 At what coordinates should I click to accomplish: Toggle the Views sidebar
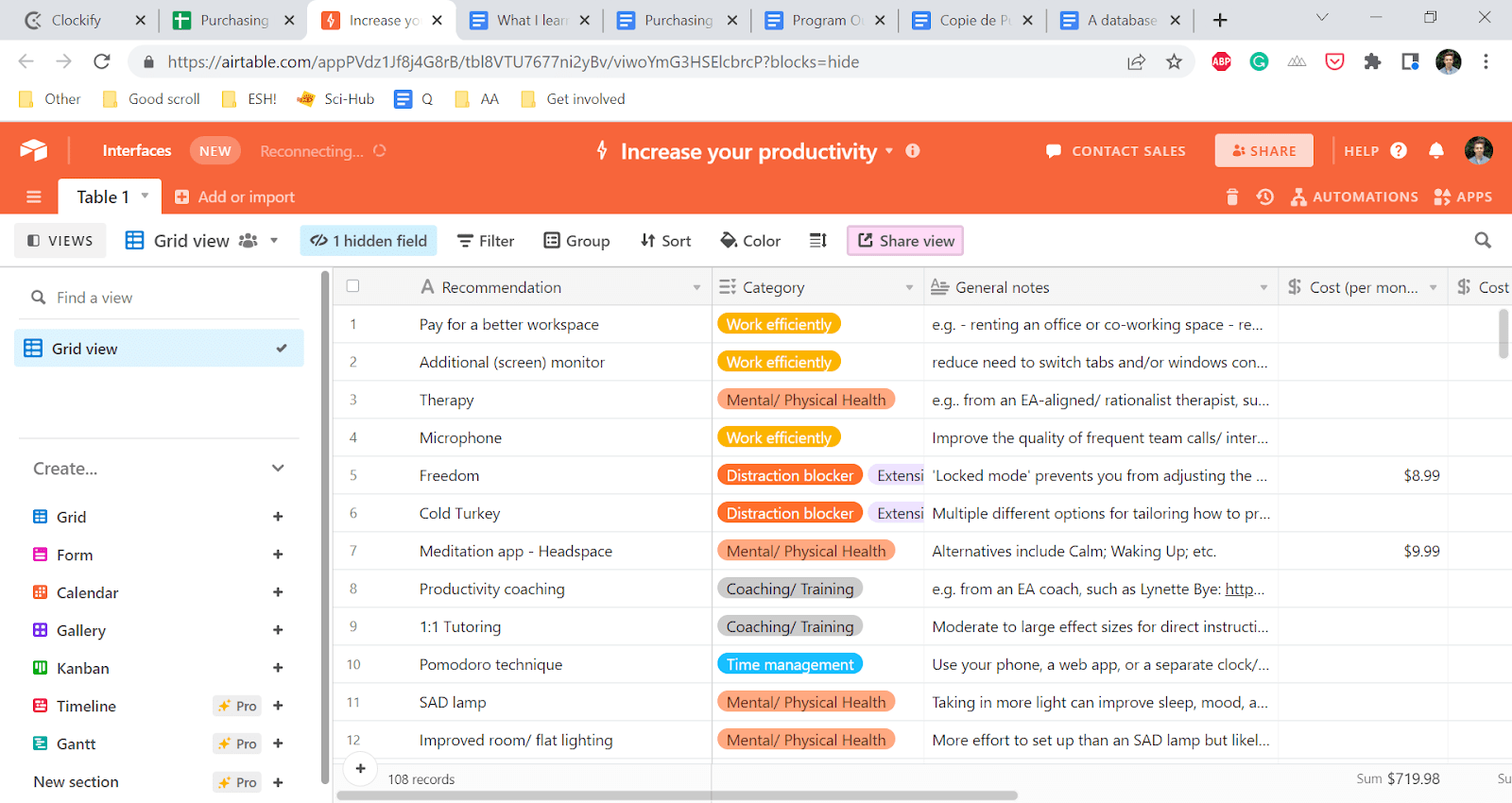(60, 241)
